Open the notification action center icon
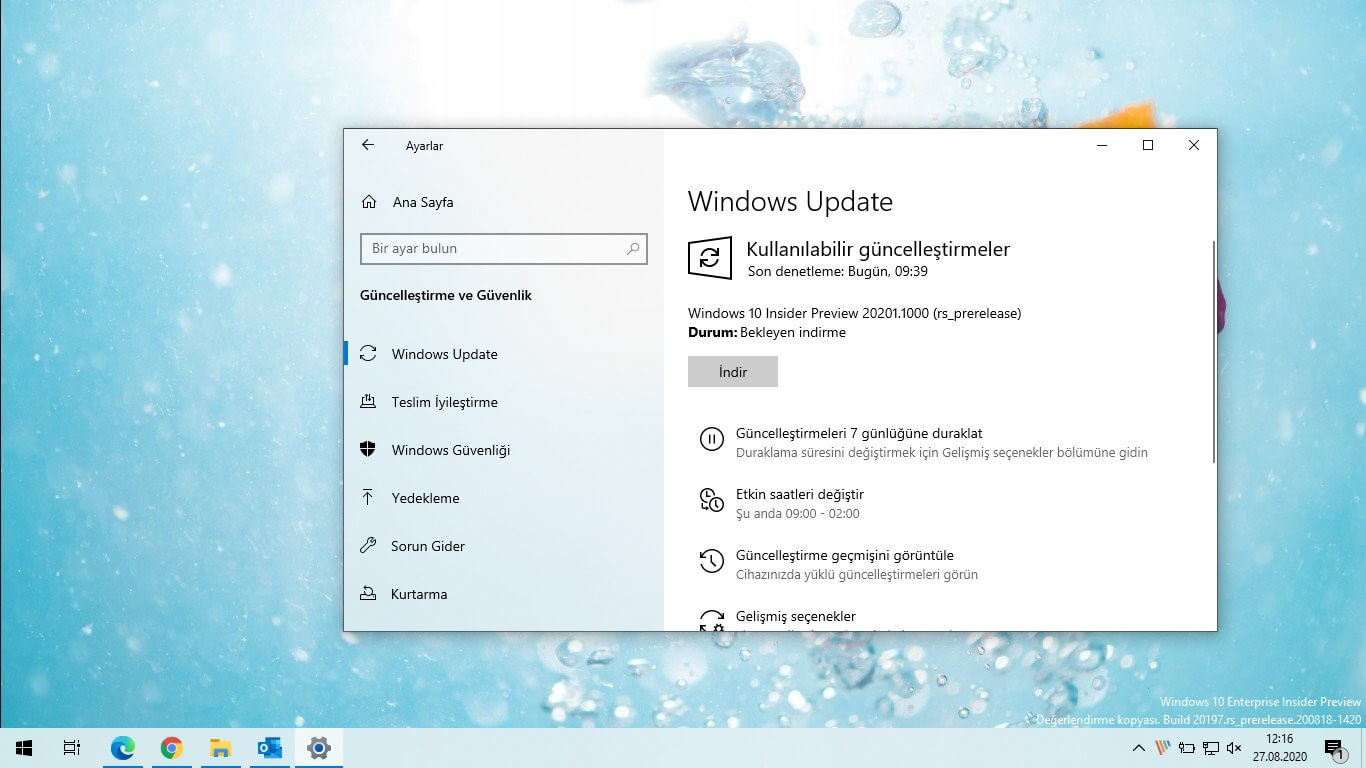Screen dimensions: 1366x768 pos(1333,748)
